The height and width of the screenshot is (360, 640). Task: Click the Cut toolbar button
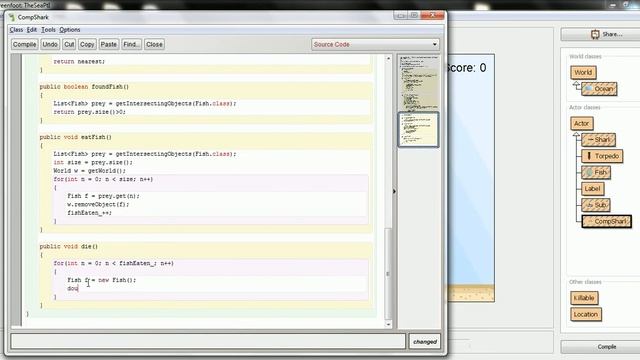(69, 44)
